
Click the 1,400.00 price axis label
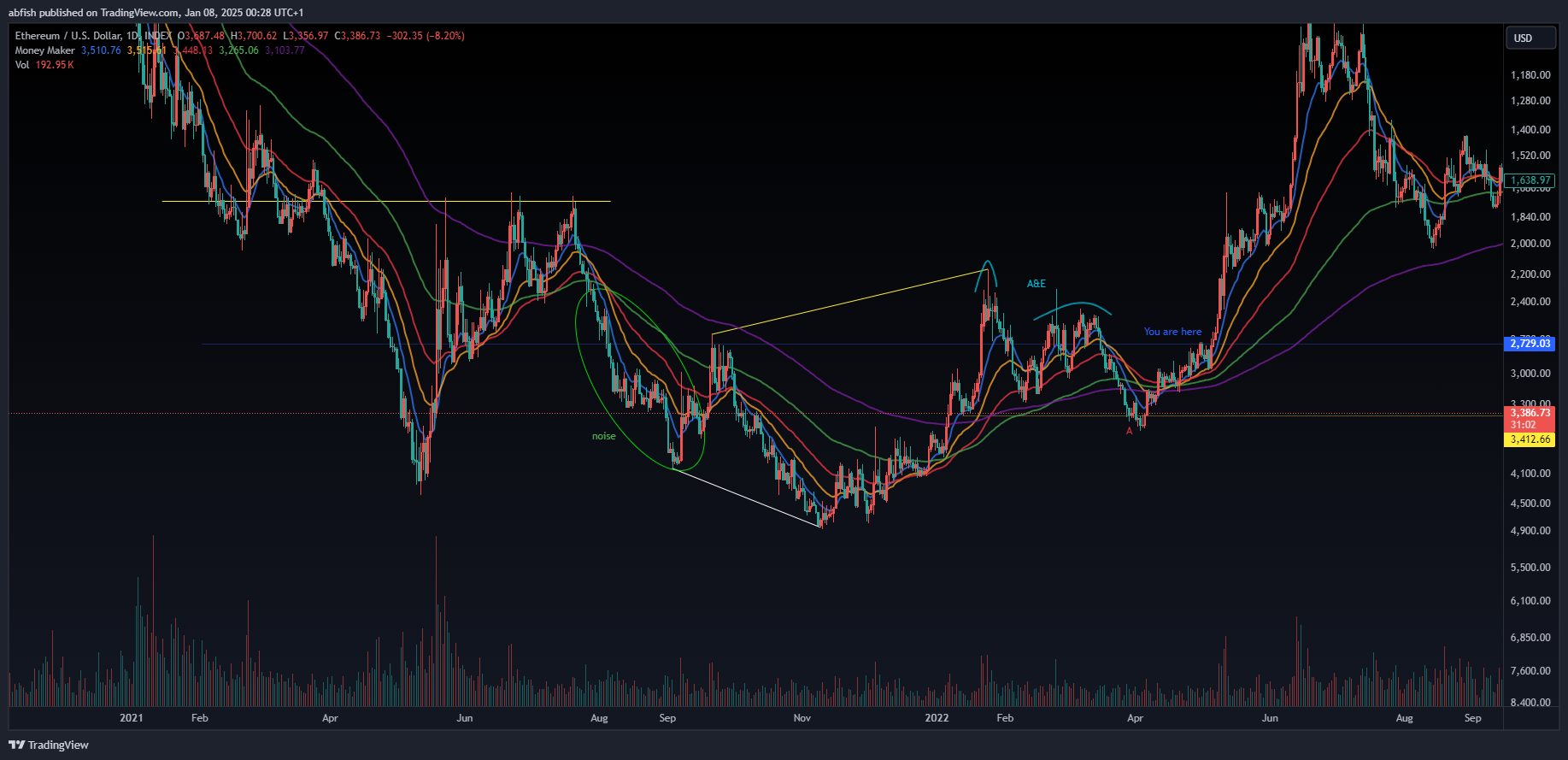tap(1530, 130)
